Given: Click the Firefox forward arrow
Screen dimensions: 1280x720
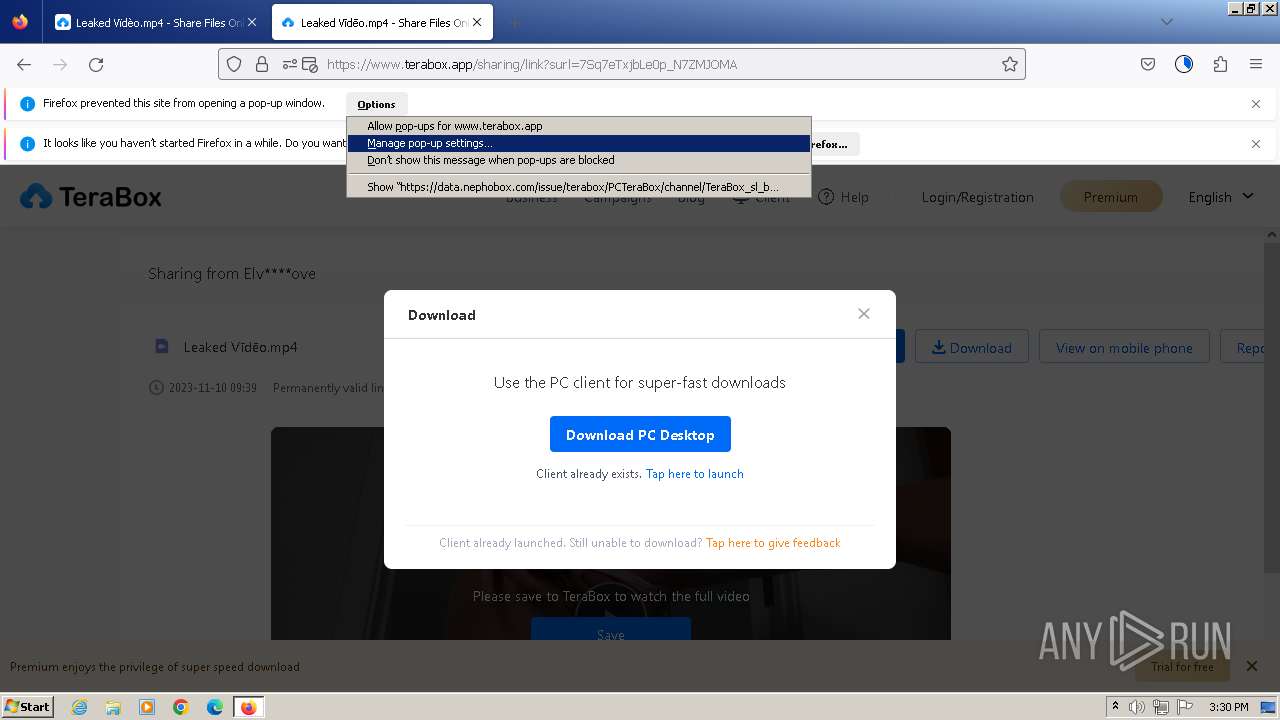Looking at the screenshot, I should [60, 64].
